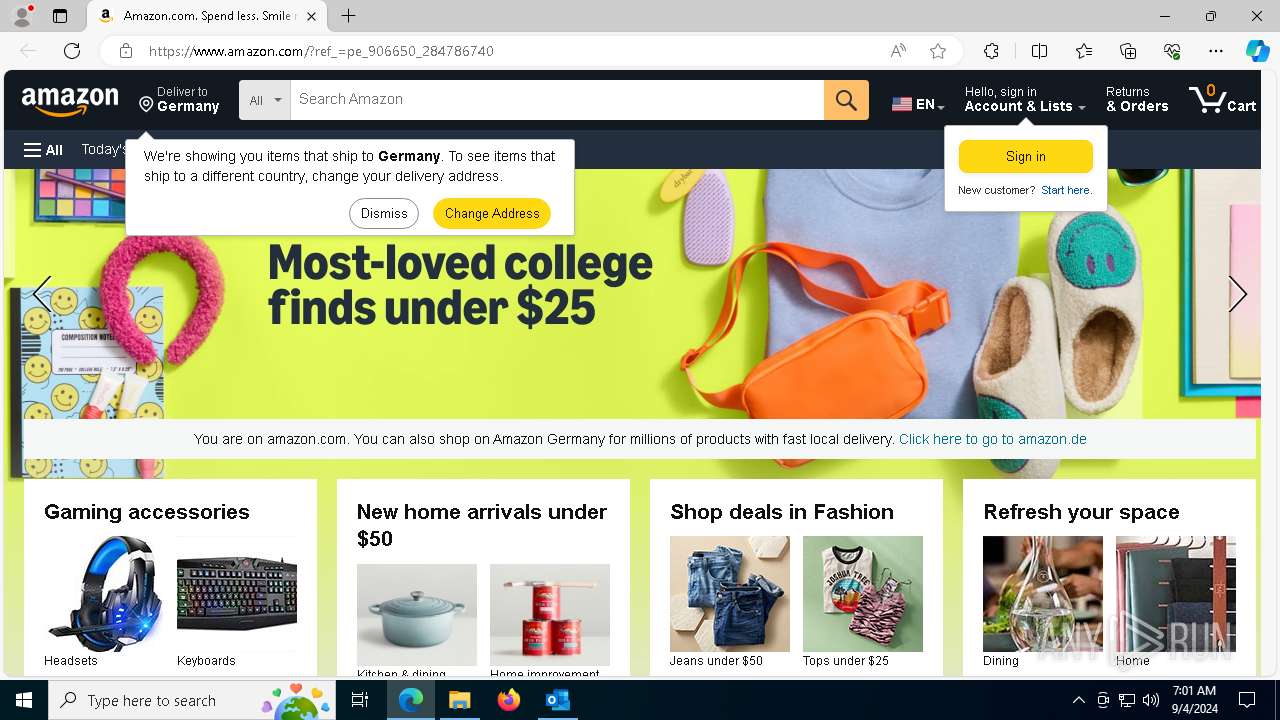Viewport: 1280px width, 720px height.
Task: Click the Read aloud icon in the address bar
Action: tap(898, 51)
